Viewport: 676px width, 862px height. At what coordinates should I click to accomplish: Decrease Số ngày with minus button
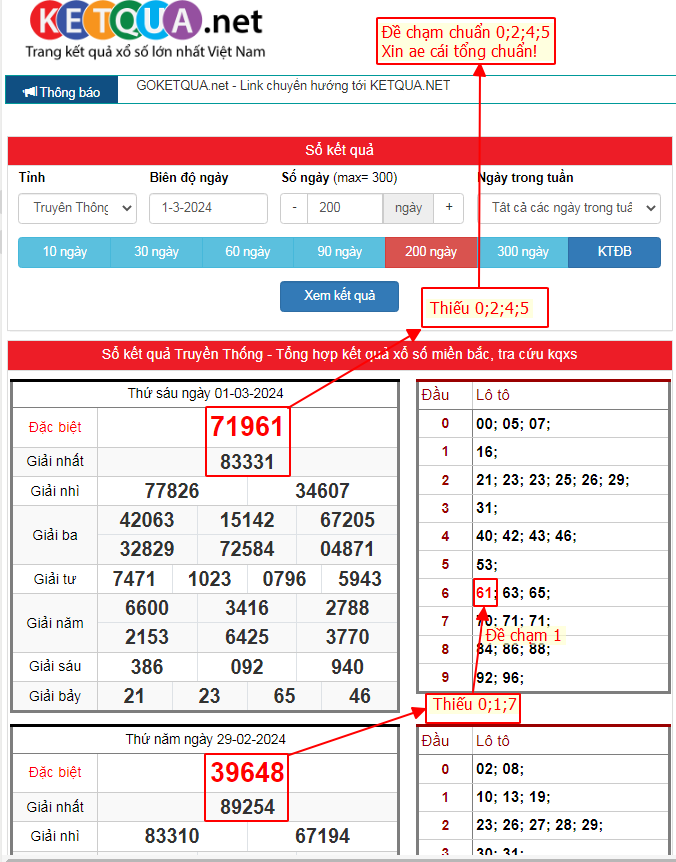coord(294,208)
